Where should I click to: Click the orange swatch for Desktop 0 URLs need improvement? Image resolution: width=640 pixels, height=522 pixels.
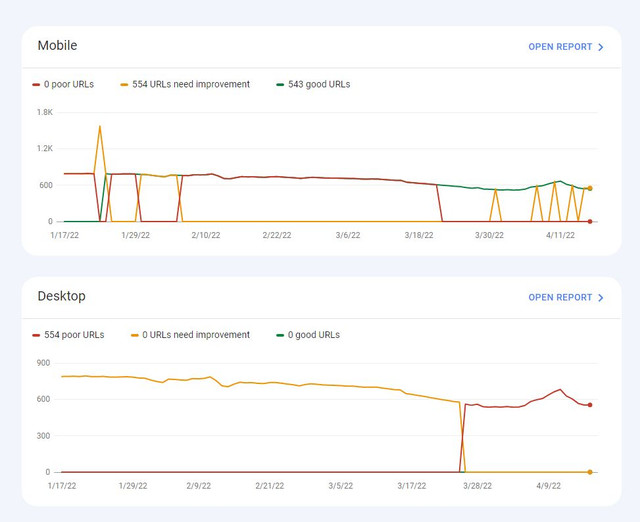pyautogui.click(x=134, y=335)
